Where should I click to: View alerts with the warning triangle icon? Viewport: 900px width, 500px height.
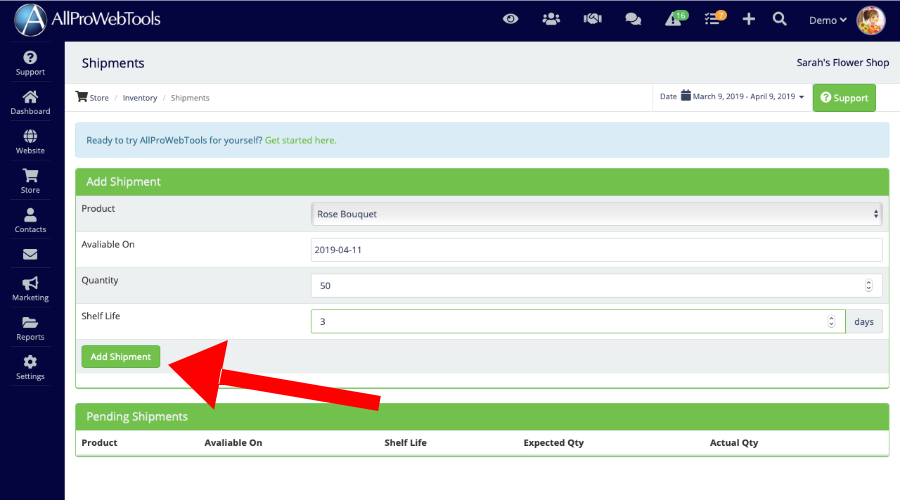pos(674,20)
